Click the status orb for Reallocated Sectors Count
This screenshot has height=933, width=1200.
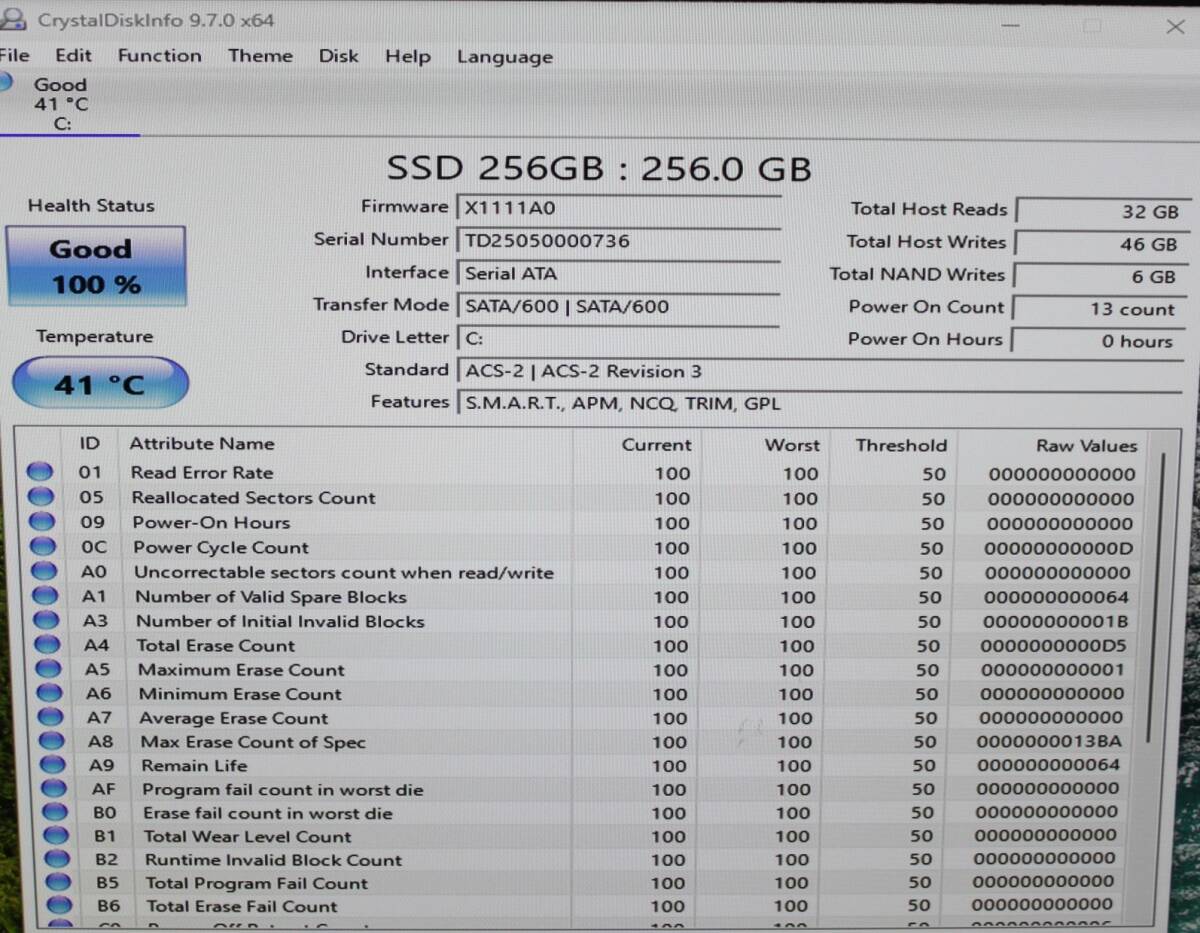[x=41, y=496]
